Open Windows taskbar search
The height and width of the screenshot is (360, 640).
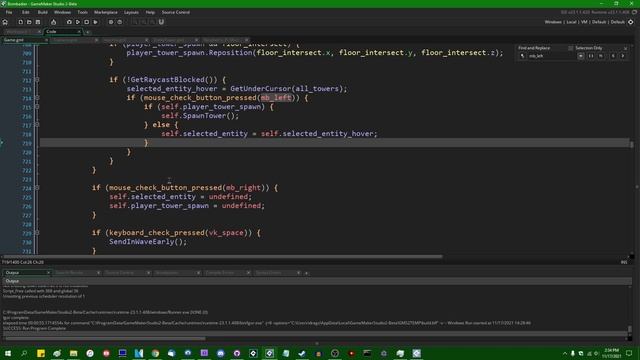(24, 353)
